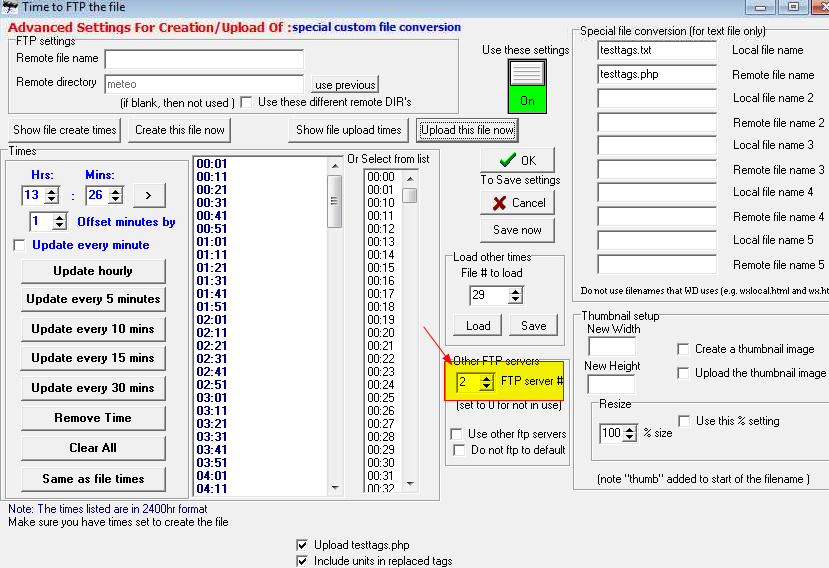The image size is (829, 568).
Task: Show file create times
Action: (65, 130)
